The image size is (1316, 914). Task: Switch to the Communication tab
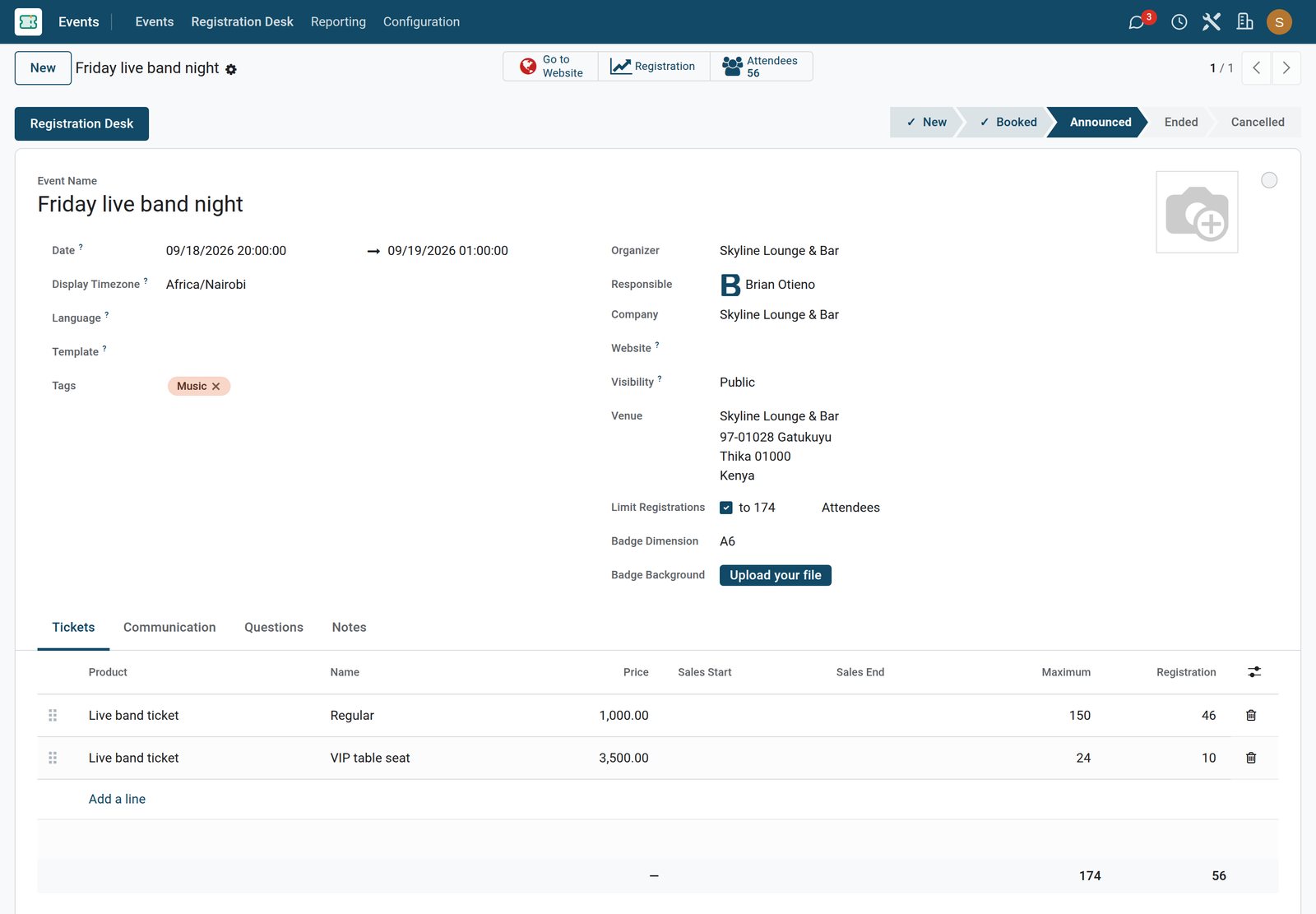click(x=169, y=628)
